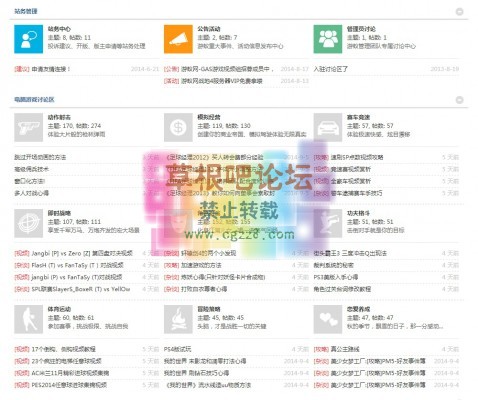This screenshot has width=478, height=400.
Task: Open thread 'FlasH (T) vs FanTaSy (T)'
Action: 77,265
